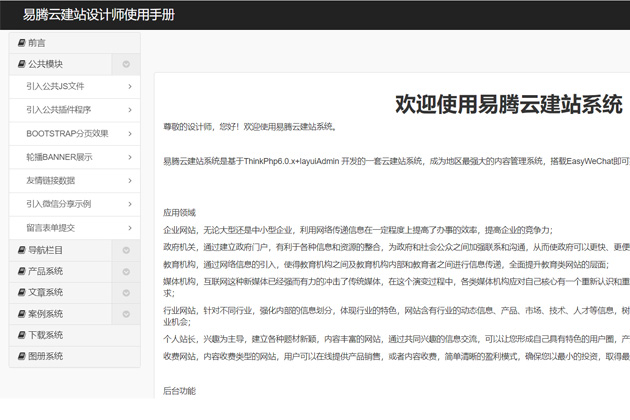Click the chevron on 引入公共插件程序 row
The height and width of the screenshot is (420, 630).
(130, 110)
